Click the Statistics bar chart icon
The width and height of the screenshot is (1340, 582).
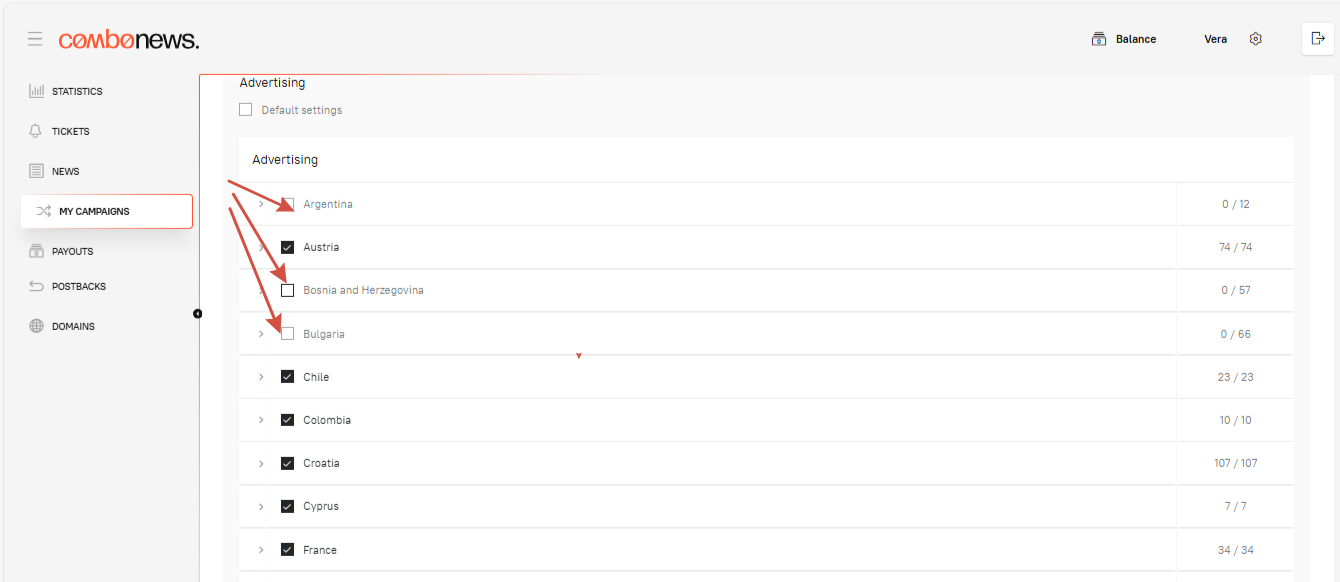click(x=36, y=91)
